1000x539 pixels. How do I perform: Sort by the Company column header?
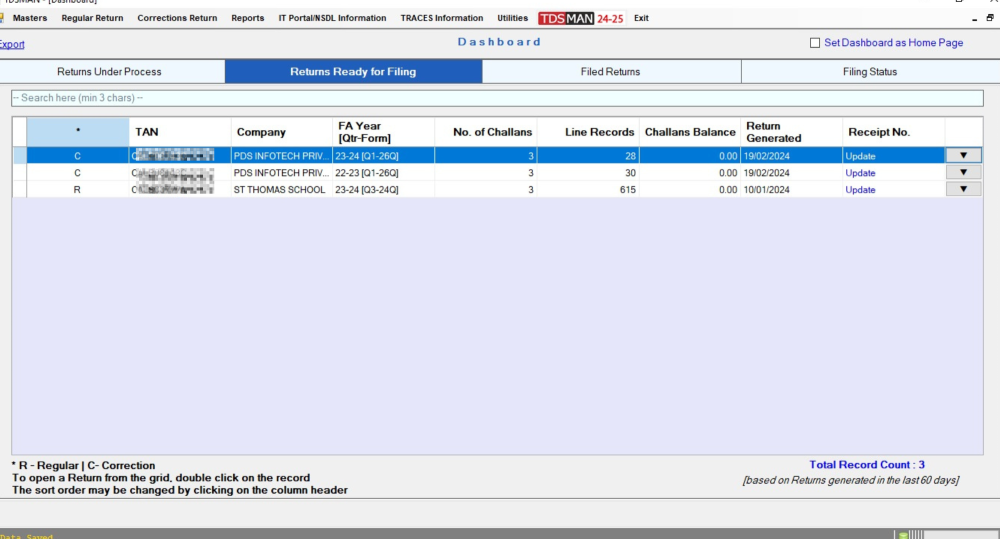click(x=281, y=132)
